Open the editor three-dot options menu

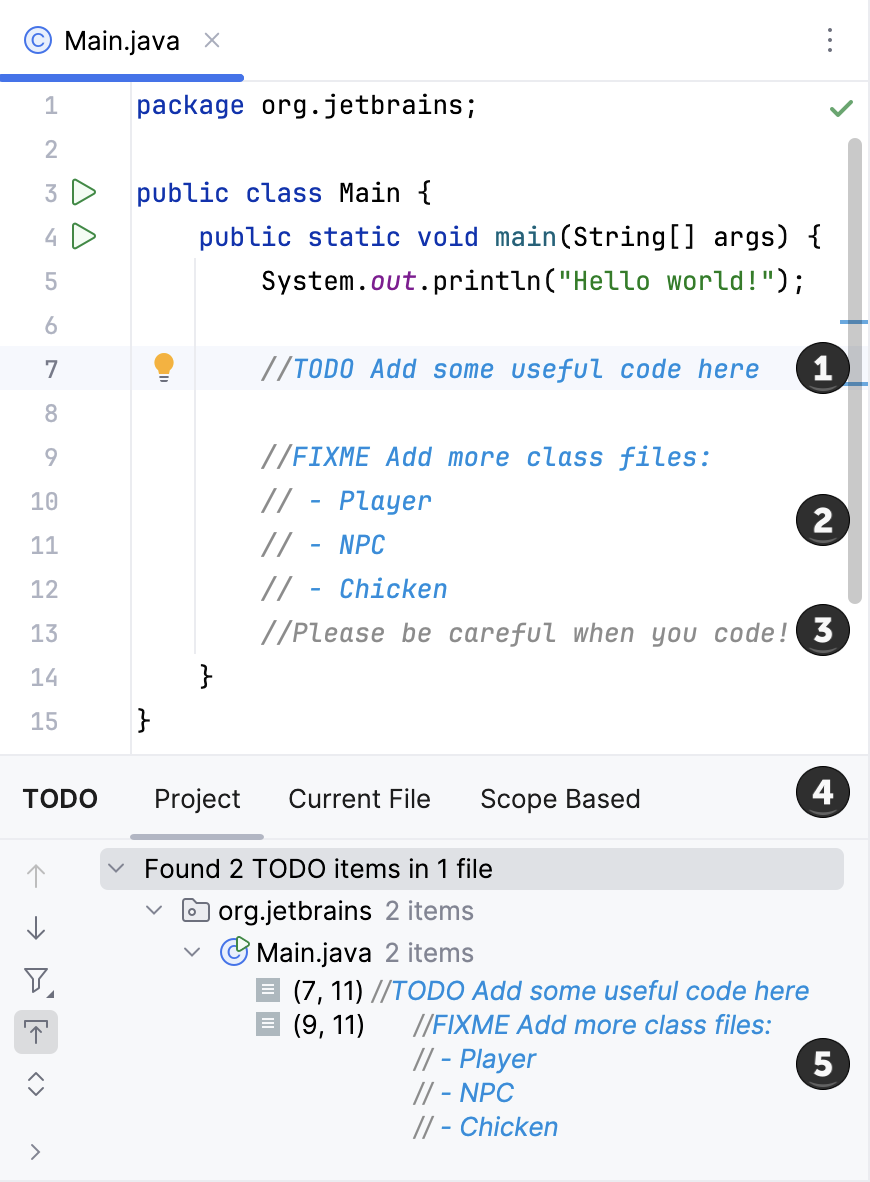829,41
